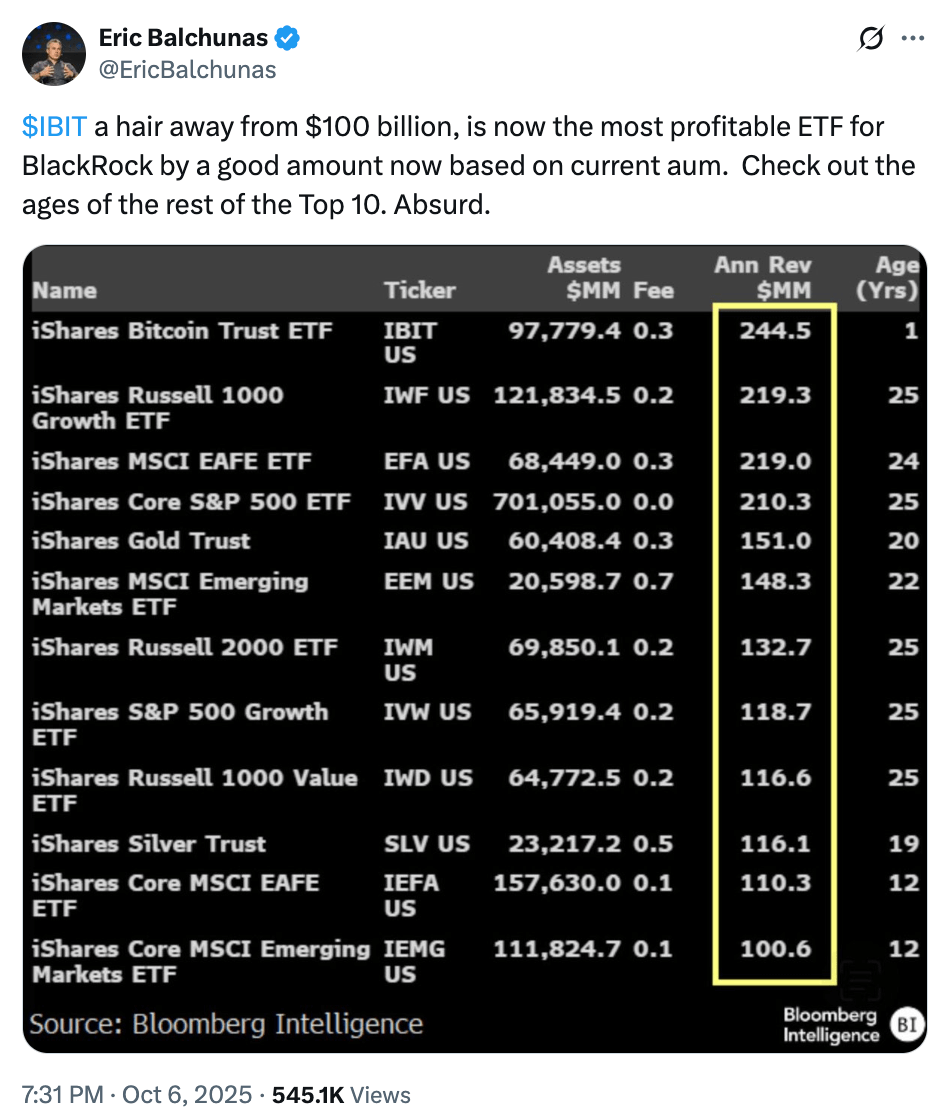The image size is (946, 1120).
Task: Click the circular BI logo in the image
Action: (905, 1024)
